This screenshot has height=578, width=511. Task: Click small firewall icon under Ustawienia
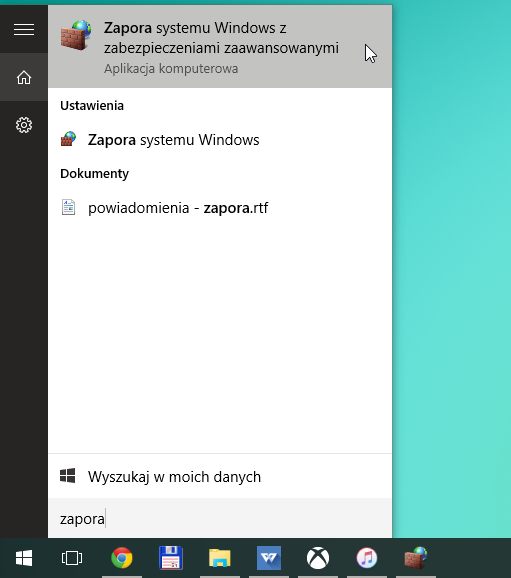point(68,139)
